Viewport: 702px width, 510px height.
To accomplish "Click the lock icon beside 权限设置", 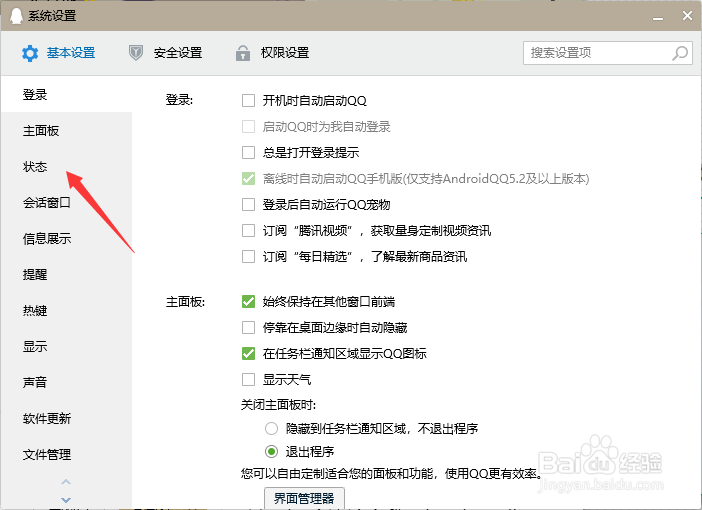I will coord(243,53).
